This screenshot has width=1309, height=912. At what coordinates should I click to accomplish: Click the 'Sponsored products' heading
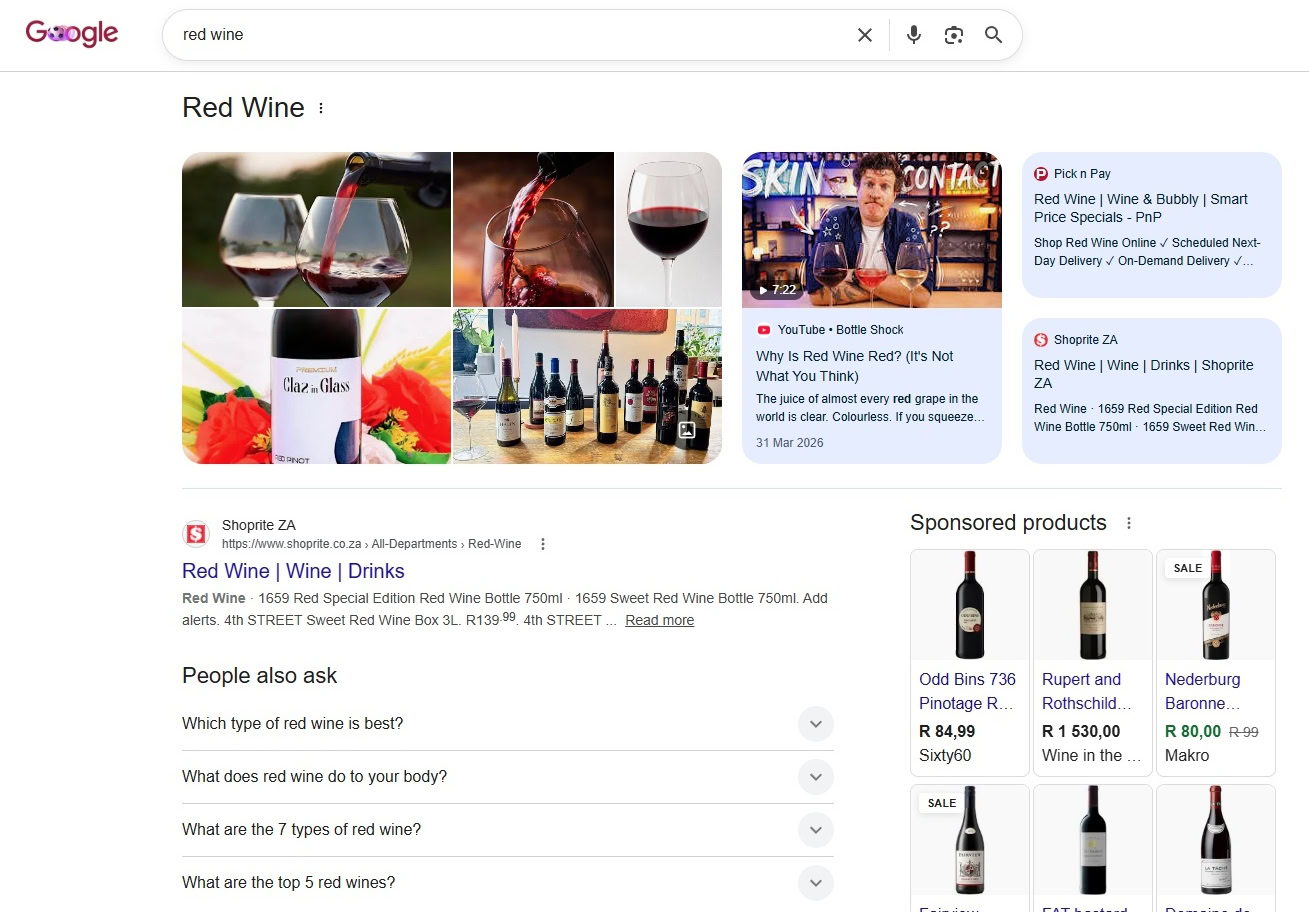coord(1008,523)
